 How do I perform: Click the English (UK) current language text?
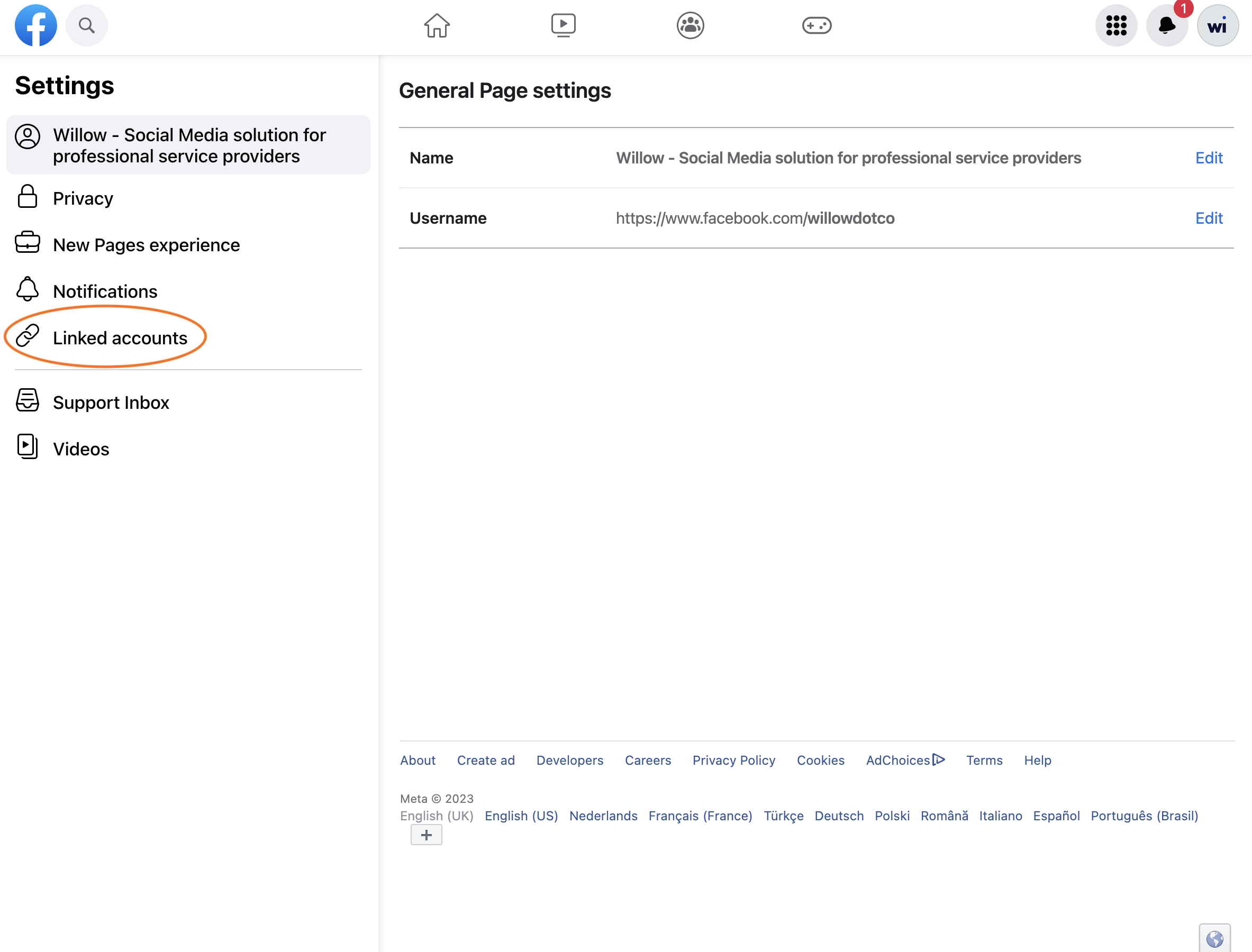click(437, 816)
